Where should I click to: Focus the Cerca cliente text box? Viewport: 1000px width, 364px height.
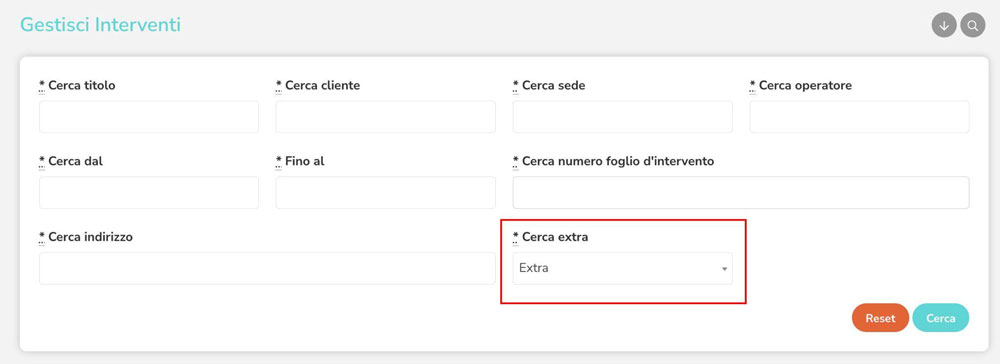click(385, 117)
